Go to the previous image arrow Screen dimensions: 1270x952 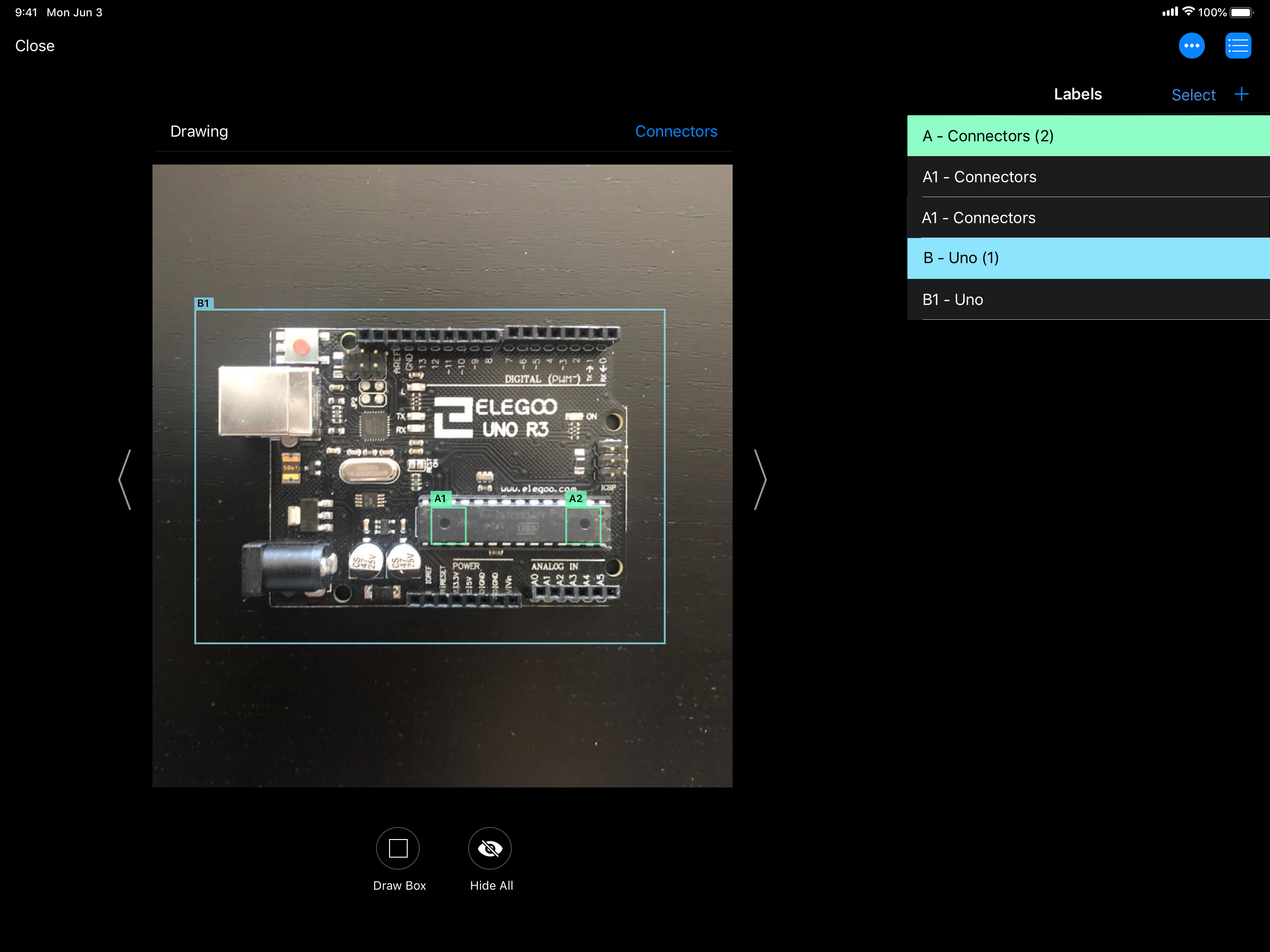point(125,479)
